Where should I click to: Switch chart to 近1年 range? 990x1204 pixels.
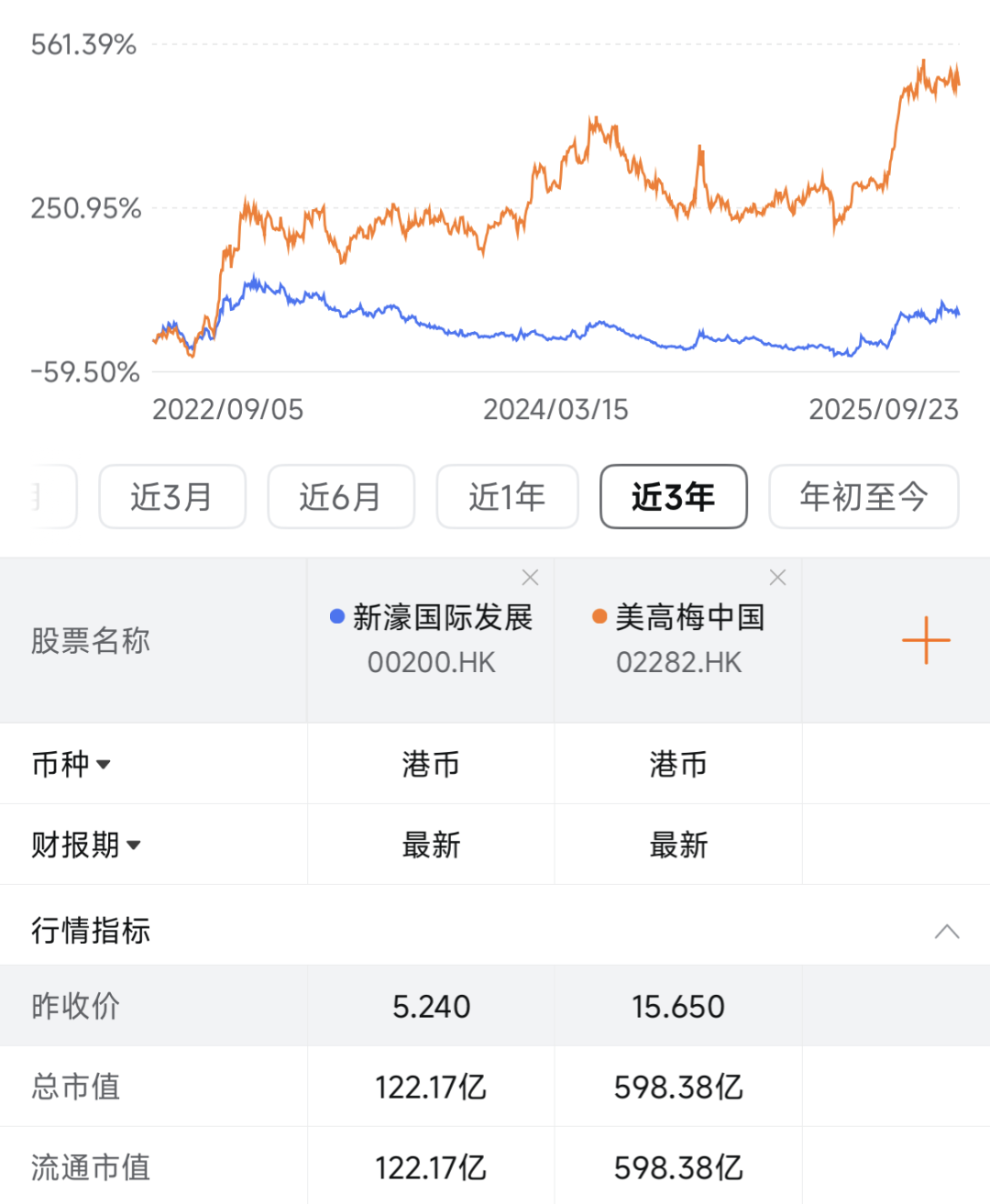pyautogui.click(x=507, y=497)
